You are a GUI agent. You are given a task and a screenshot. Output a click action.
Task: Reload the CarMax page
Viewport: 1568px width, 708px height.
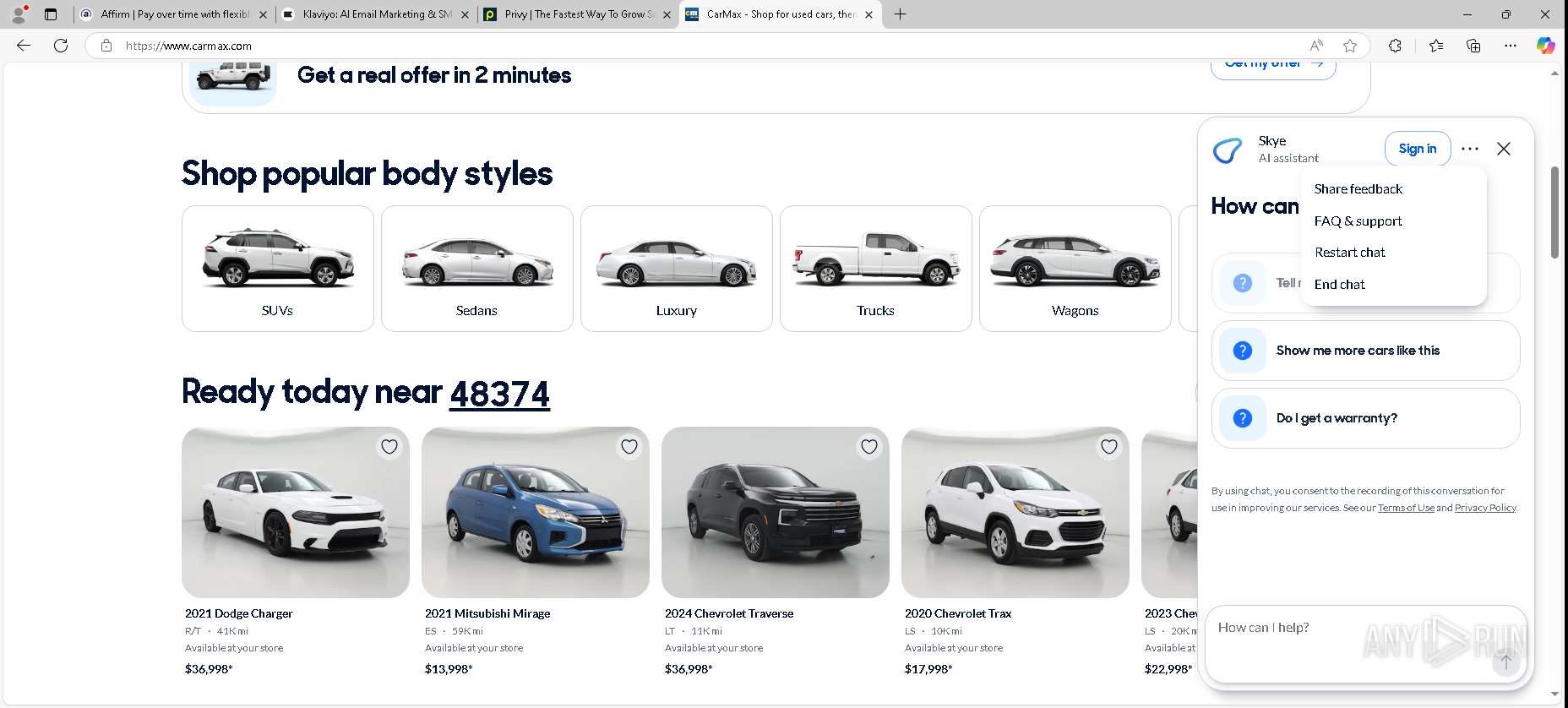(61, 46)
